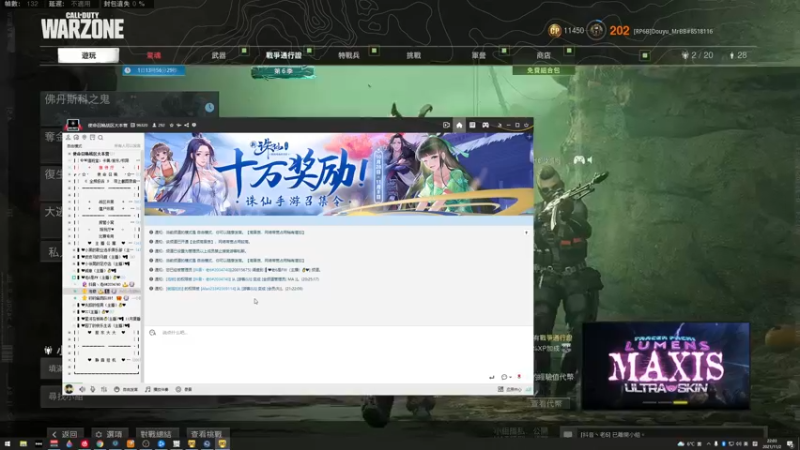Click the user profile icon above channel list
Image resolution: width=800 pixels, height=450 pixels.
[x=68, y=138]
